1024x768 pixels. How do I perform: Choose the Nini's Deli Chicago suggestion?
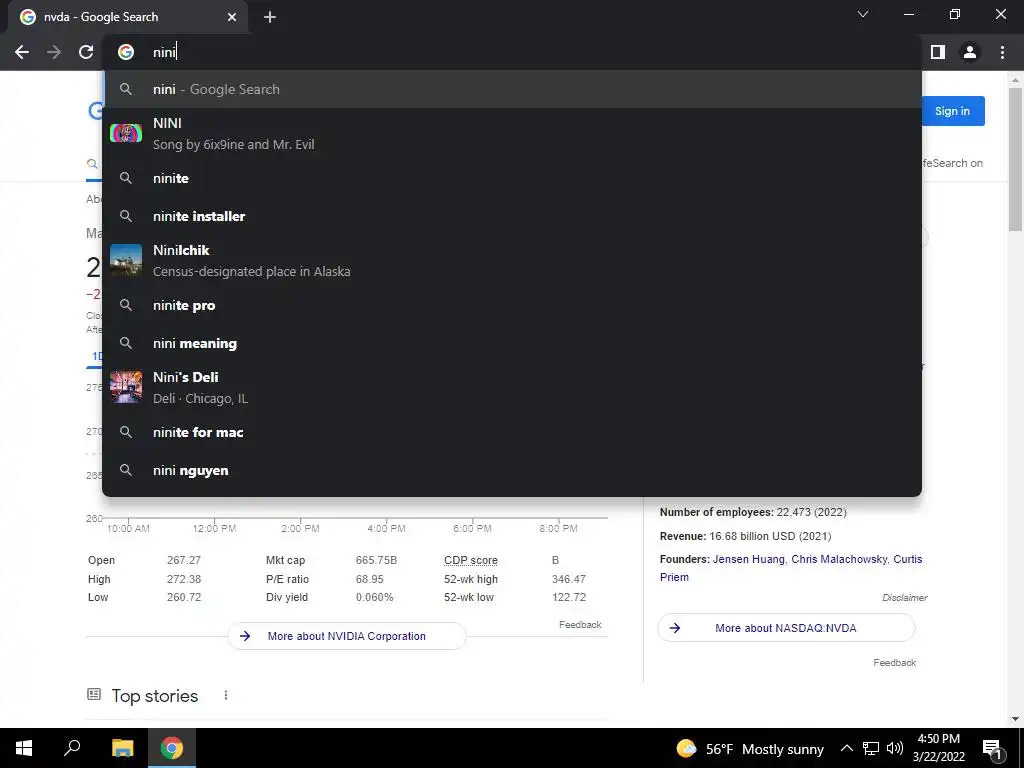tap(512, 387)
